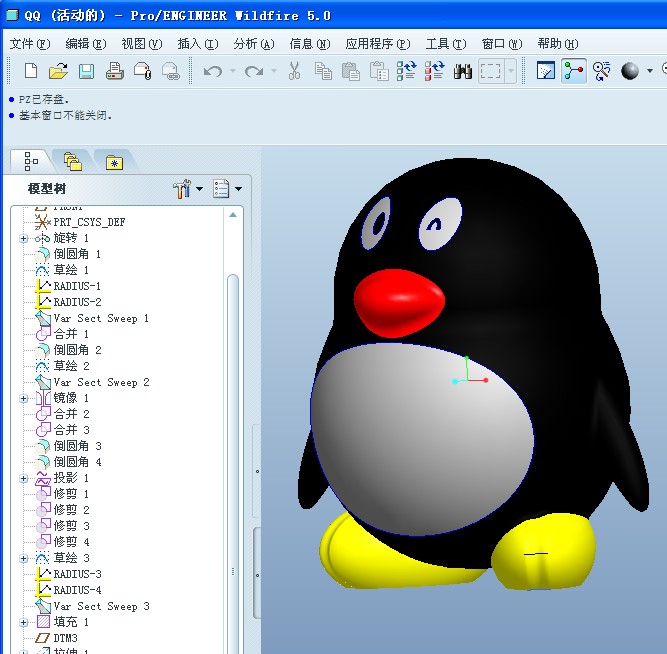Click the binoculars Find icon

[462, 71]
